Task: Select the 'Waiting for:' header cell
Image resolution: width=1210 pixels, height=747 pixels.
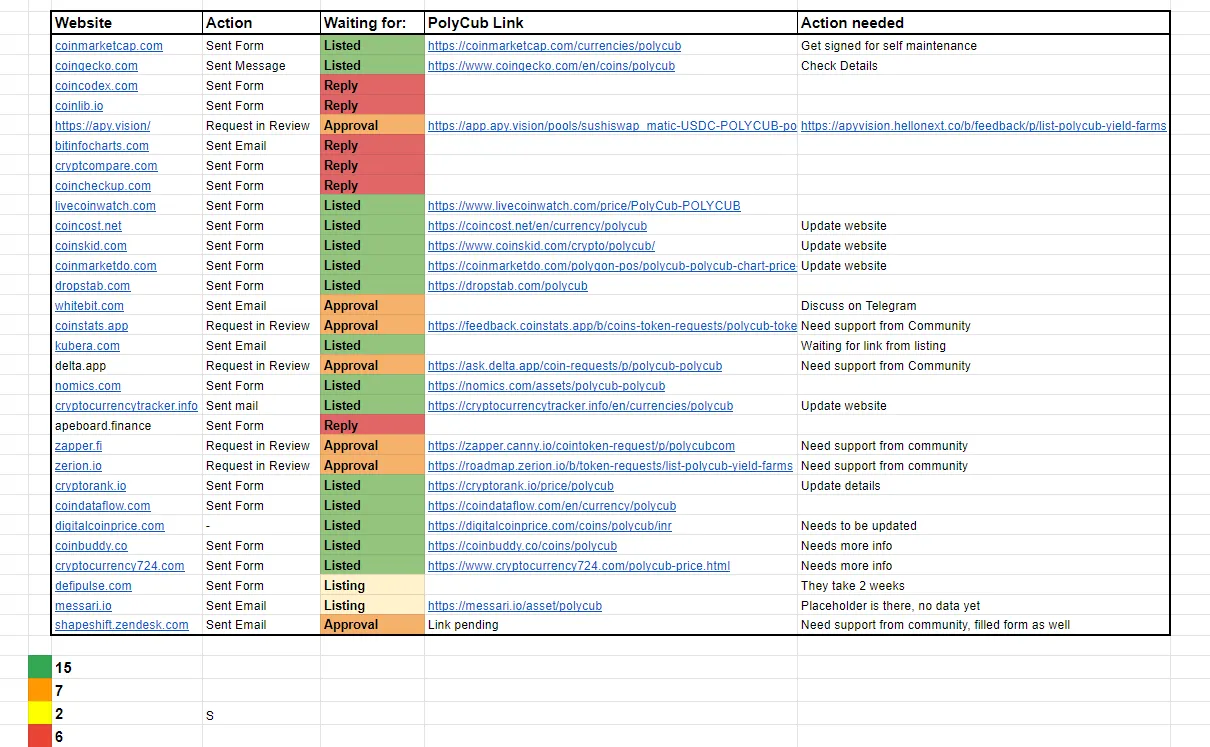Action: tap(372, 23)
